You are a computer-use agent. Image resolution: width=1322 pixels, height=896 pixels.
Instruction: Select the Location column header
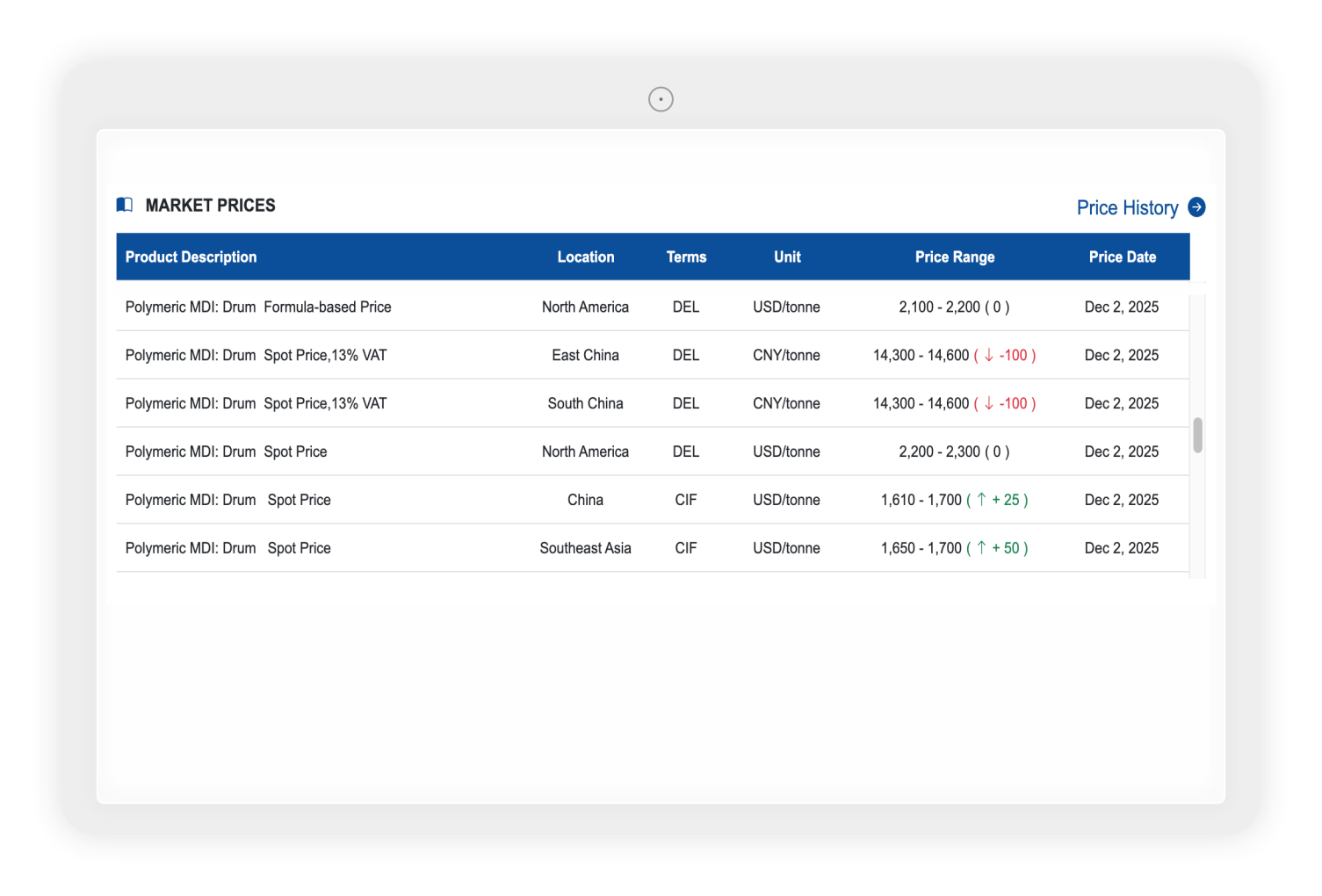585,257
